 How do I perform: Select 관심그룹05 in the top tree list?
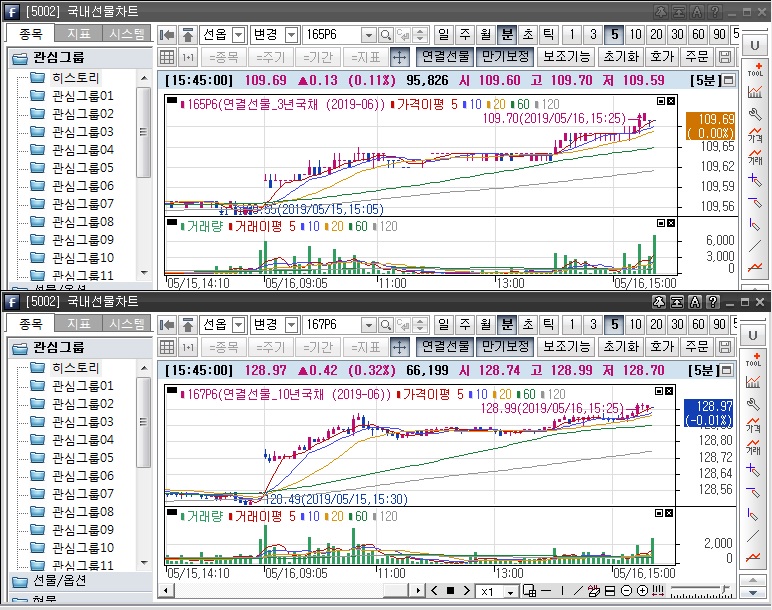[x=82, y=167]
